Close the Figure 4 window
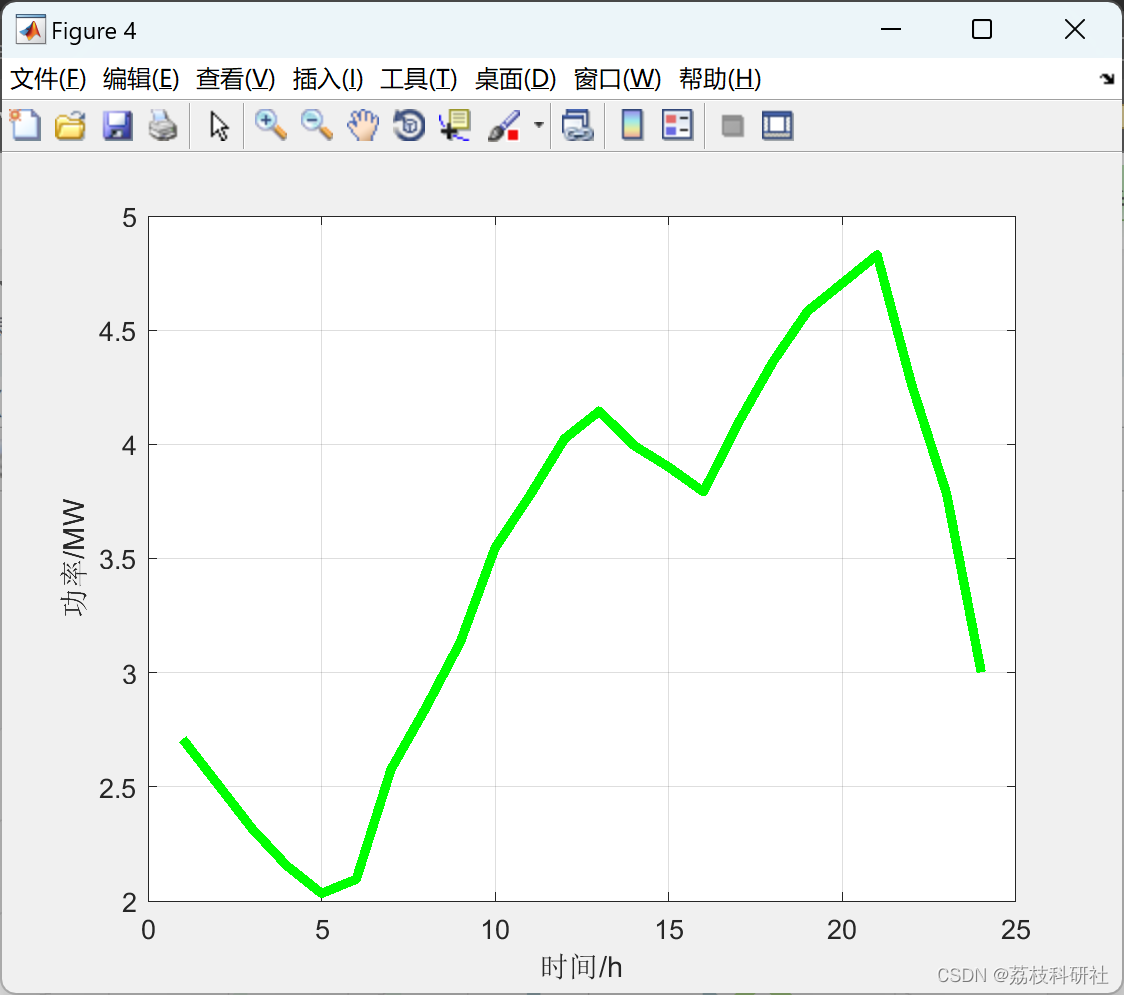Viewport: 1124px width, 995px height. coord(1075,29)
